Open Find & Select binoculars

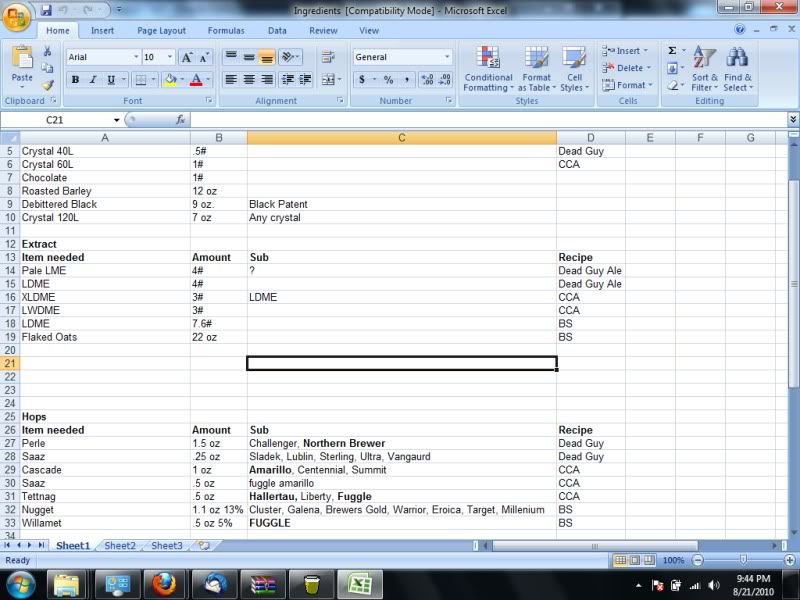point(737,69)
